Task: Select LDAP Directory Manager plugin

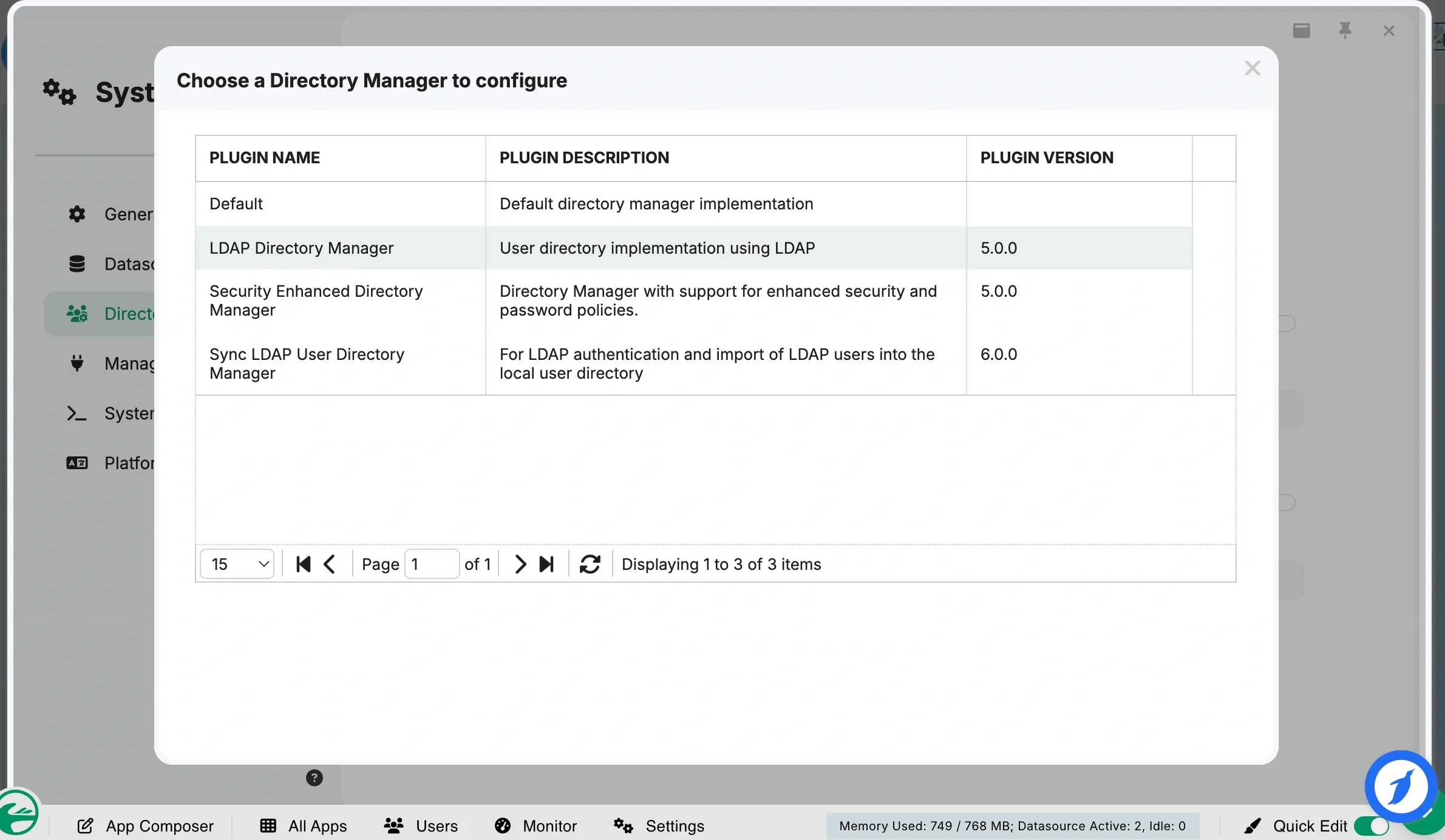Action: pos(301,248)
